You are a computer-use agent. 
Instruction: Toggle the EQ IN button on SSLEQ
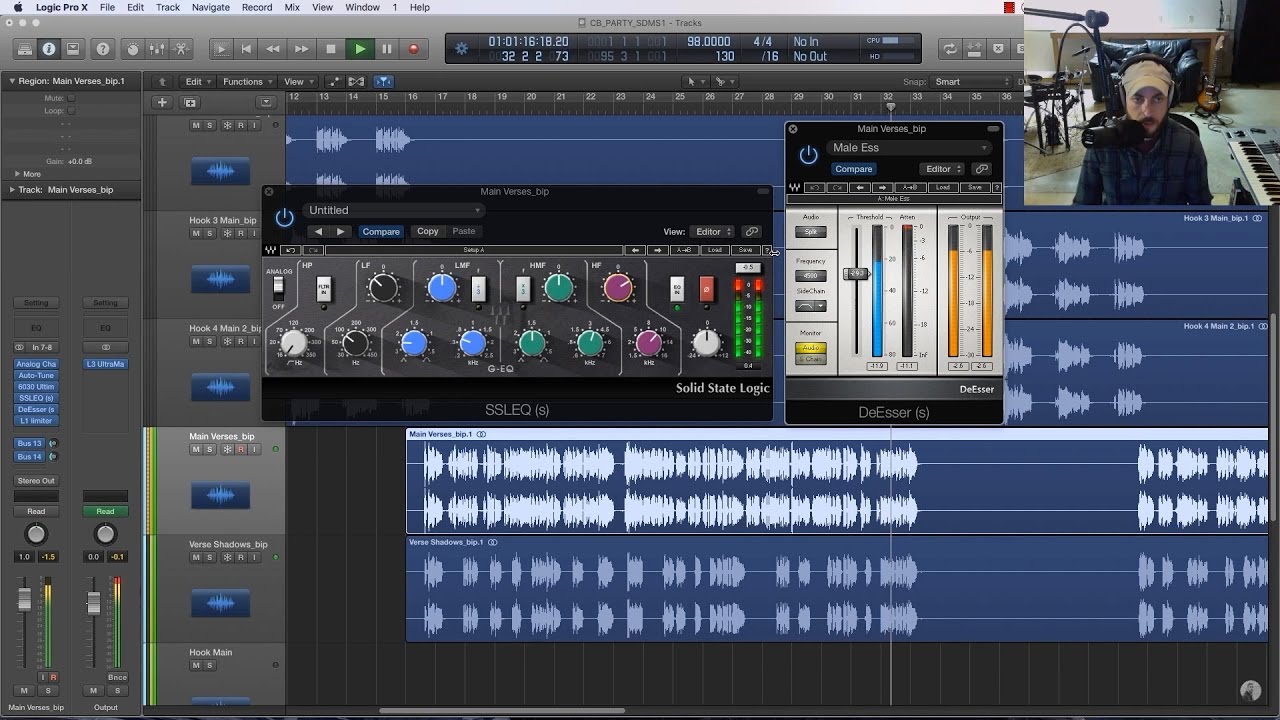tap(677, 288)
